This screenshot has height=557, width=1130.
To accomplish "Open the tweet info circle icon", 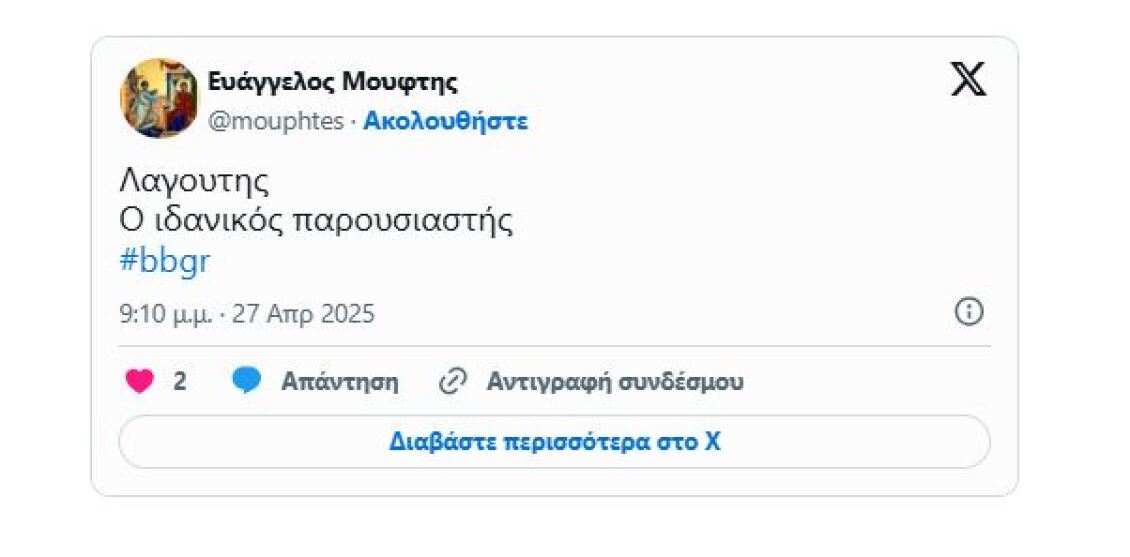I will click(968, 312).
